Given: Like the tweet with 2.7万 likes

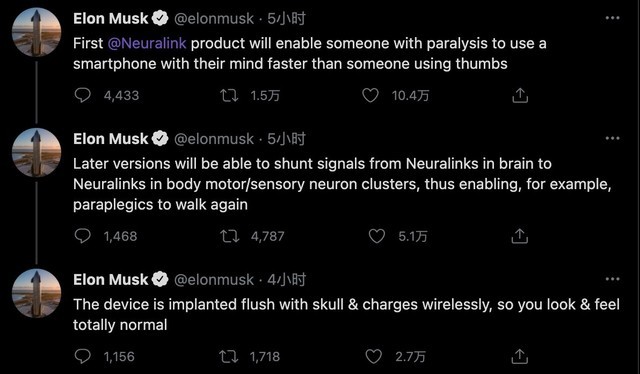Looking at the screenshot, I should pos(373,356).
